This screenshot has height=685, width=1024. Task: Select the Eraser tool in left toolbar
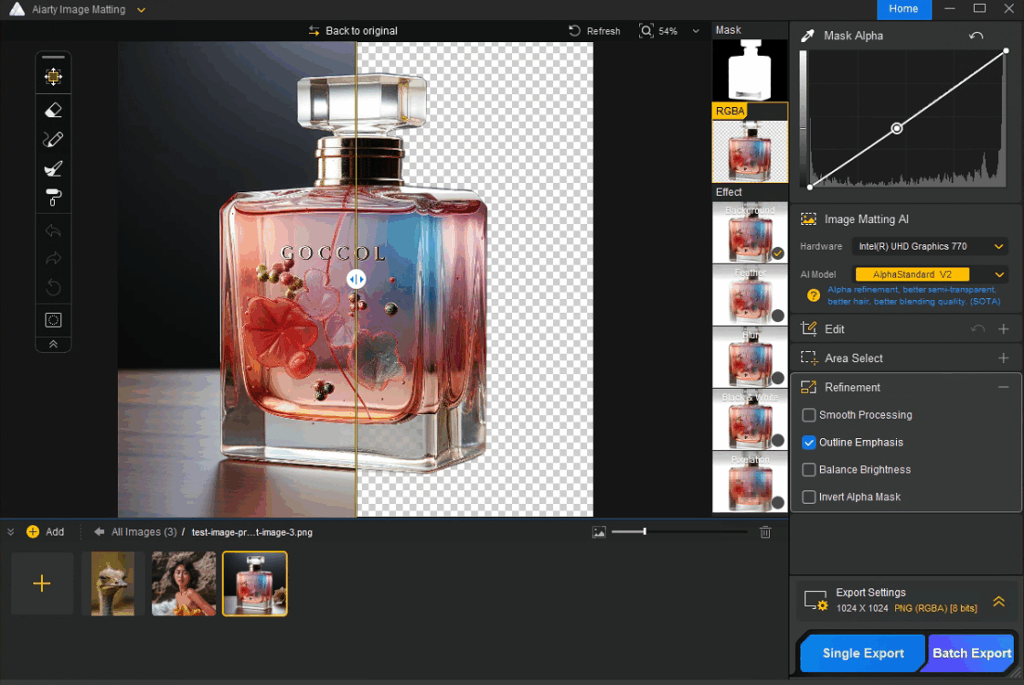click(x=54, y=110)
